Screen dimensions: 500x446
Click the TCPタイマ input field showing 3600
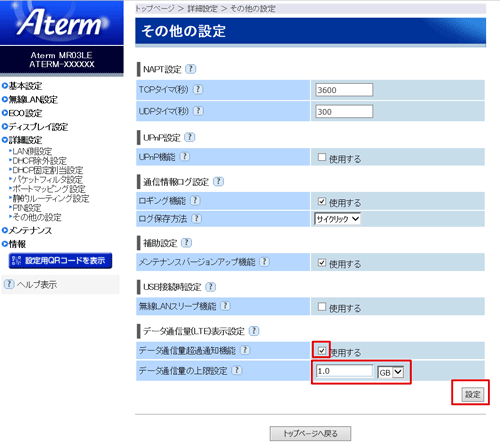pos(344,90)
